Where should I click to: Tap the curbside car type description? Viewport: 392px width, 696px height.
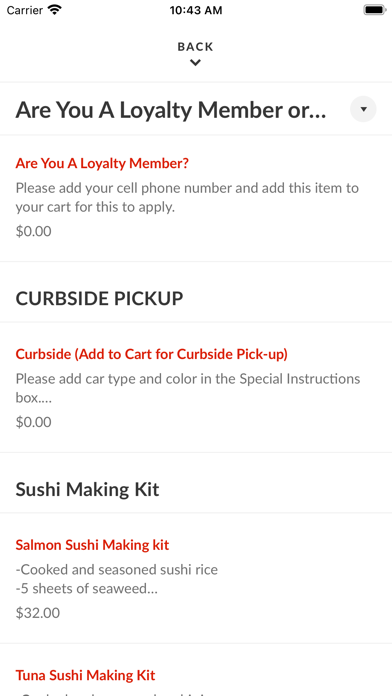click(x=188, y=388)
